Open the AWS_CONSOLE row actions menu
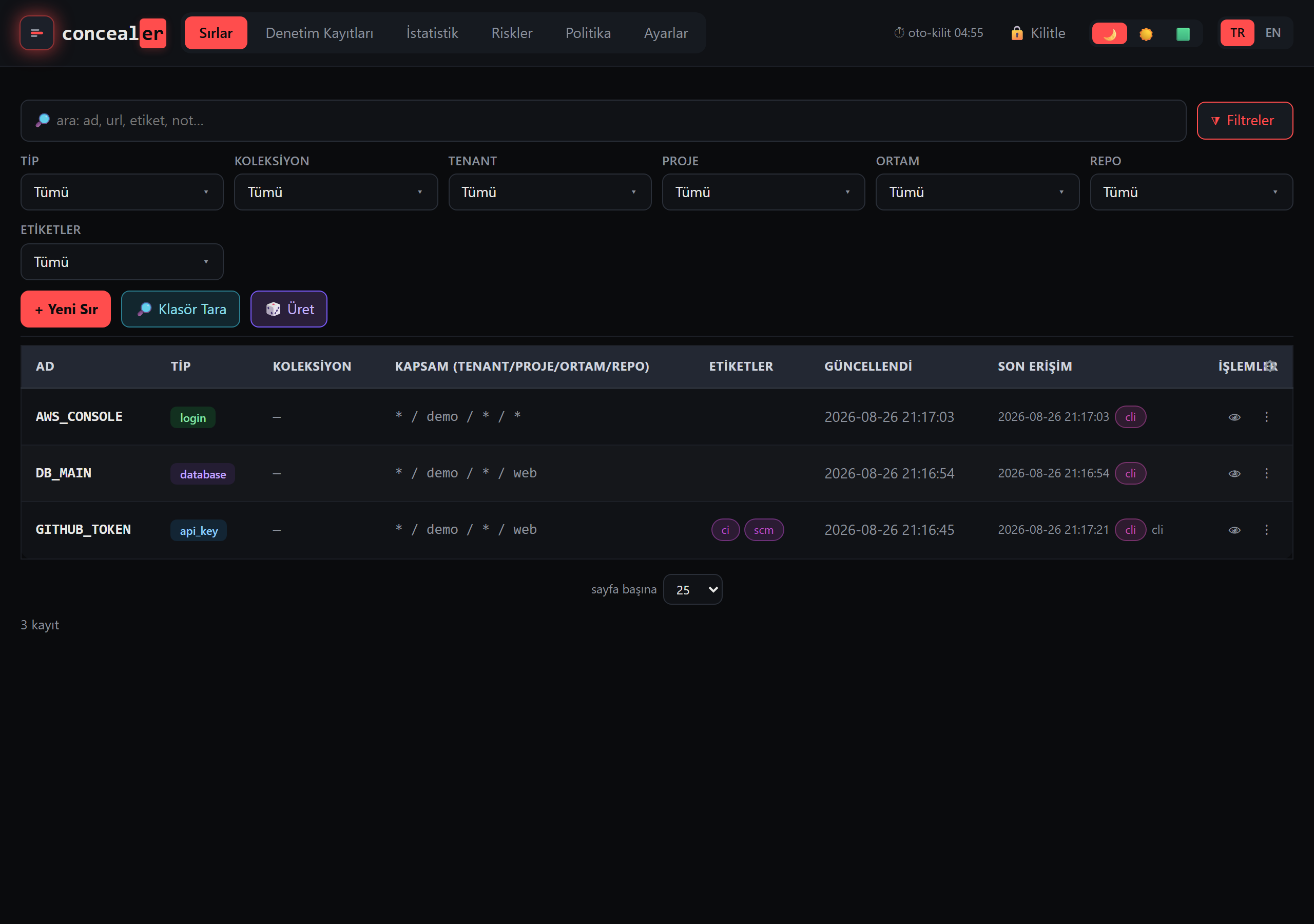This screenshot has height=924, width=1314. click(x=1266, y=417)
